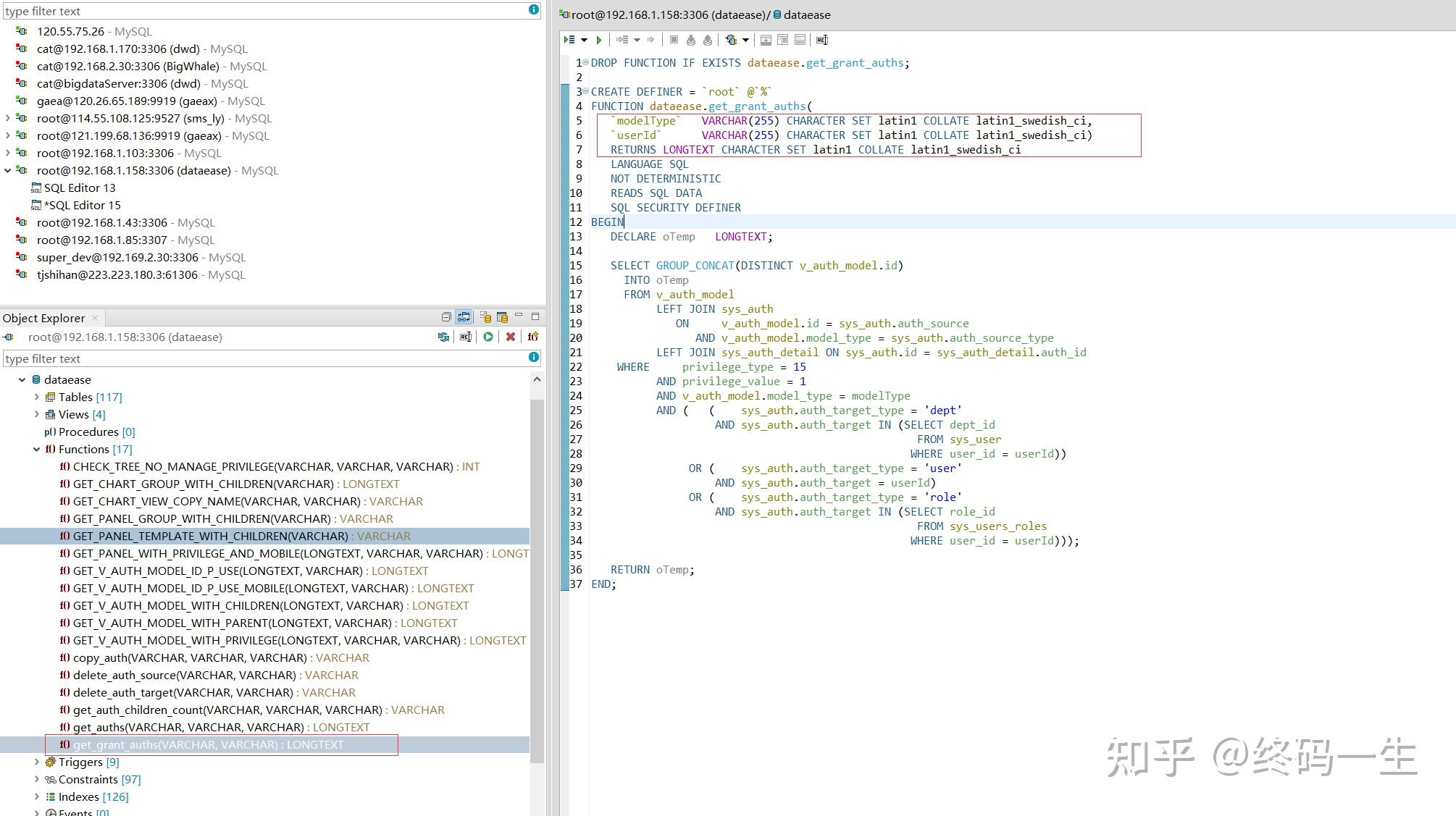Click the green execute current statement arrow
This screenshot has height=816, width=1456.
click(598, 40)
